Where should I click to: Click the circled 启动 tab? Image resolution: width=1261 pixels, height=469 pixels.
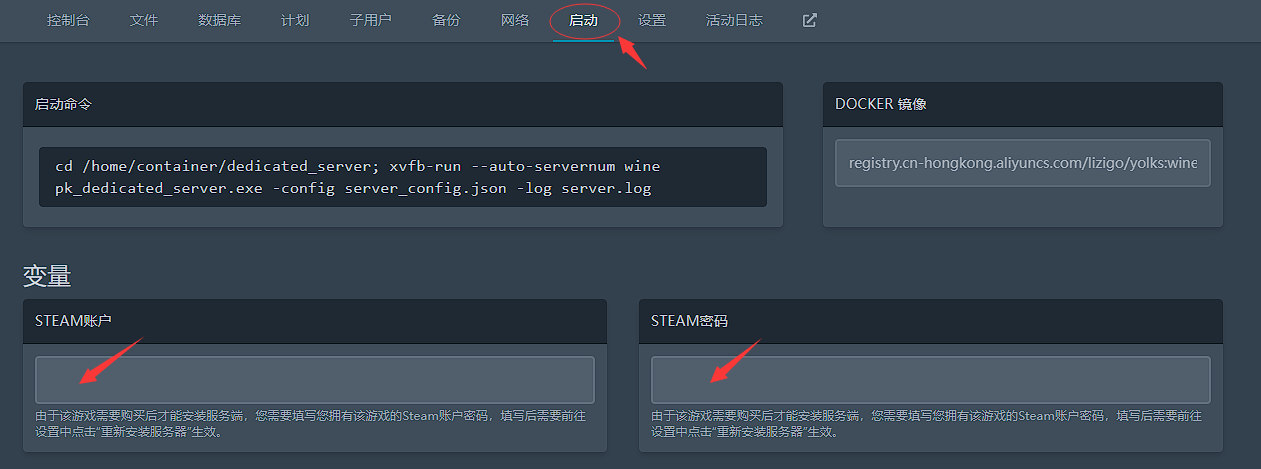pos(584,20)
